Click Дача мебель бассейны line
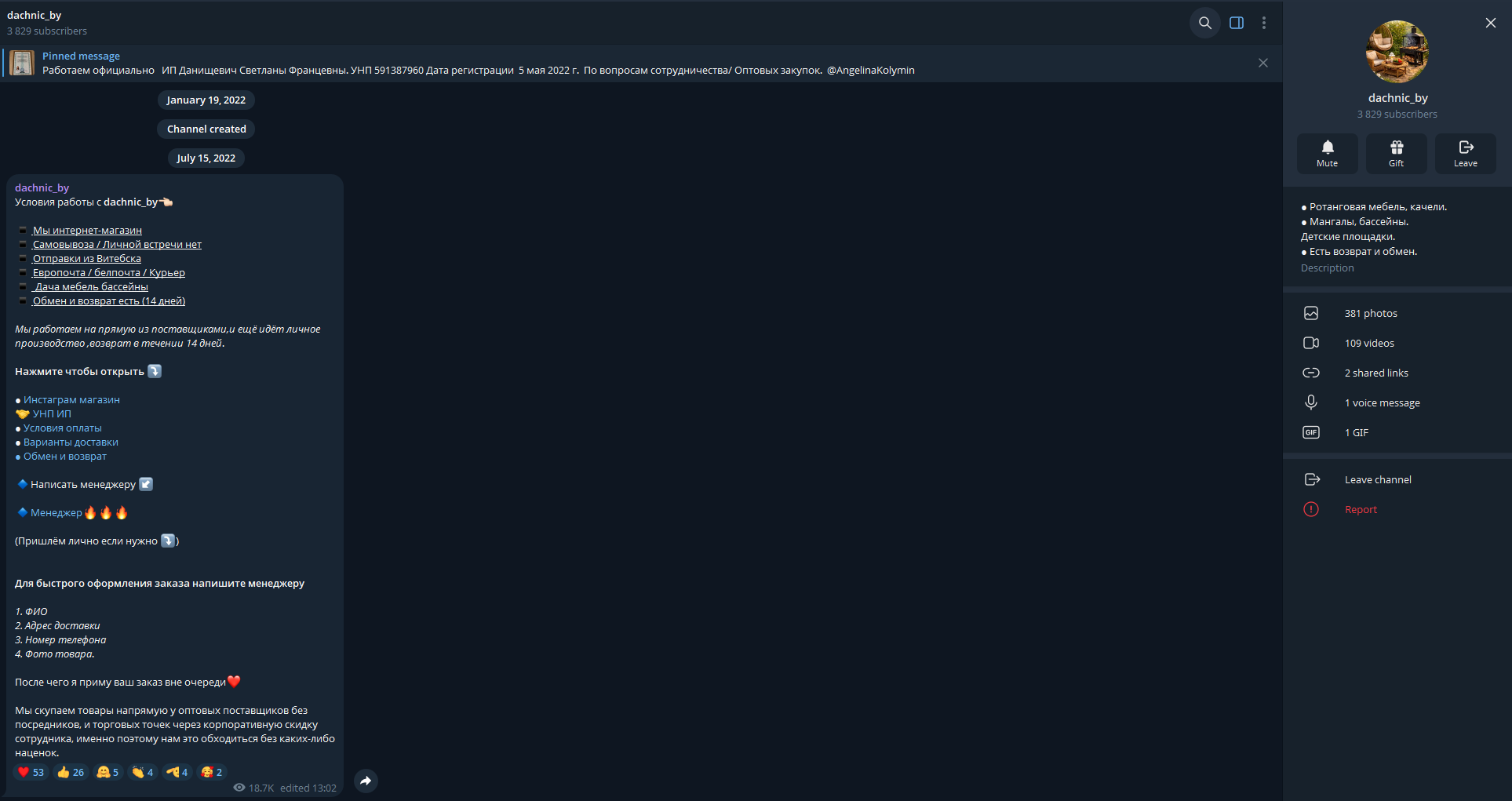 [91, 286]
